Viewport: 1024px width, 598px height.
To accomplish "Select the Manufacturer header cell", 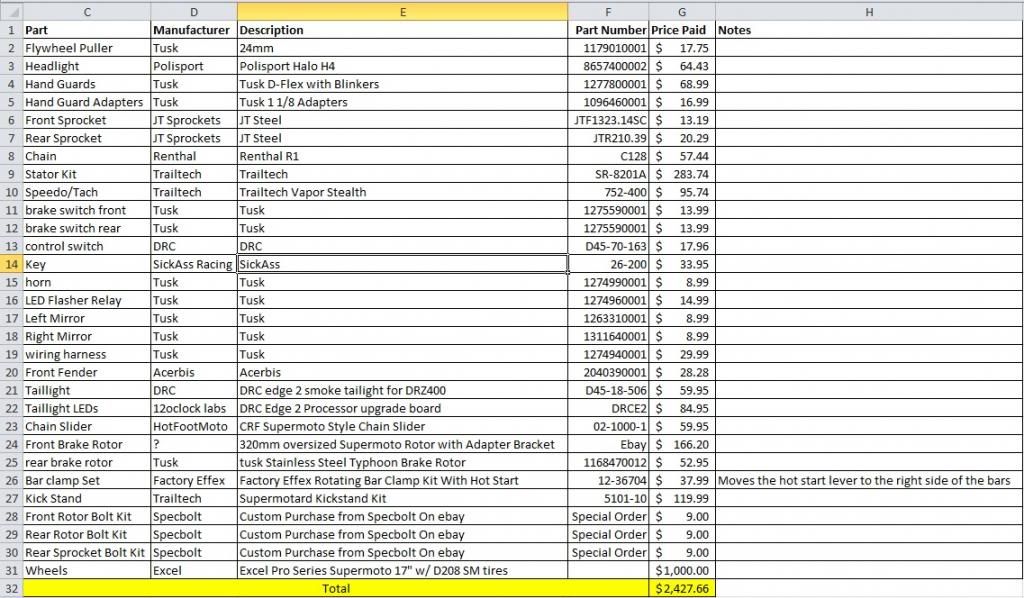I will (193, 30).
